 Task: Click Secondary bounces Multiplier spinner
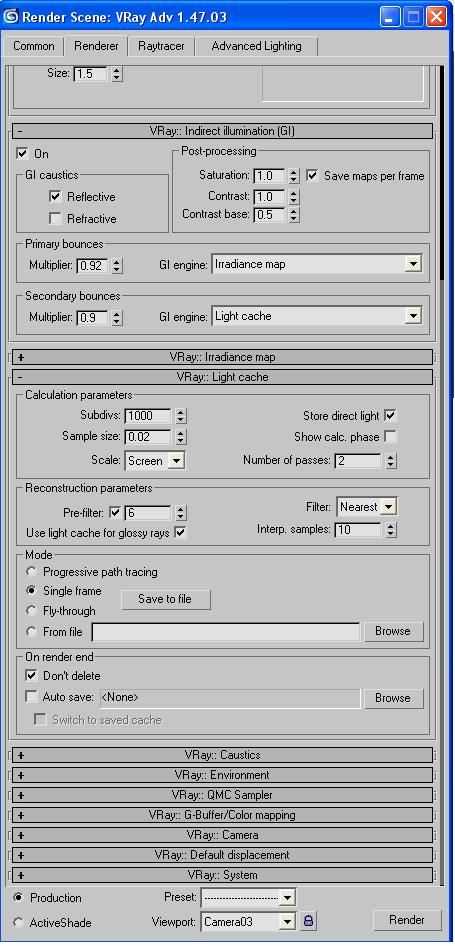[116, 317]
